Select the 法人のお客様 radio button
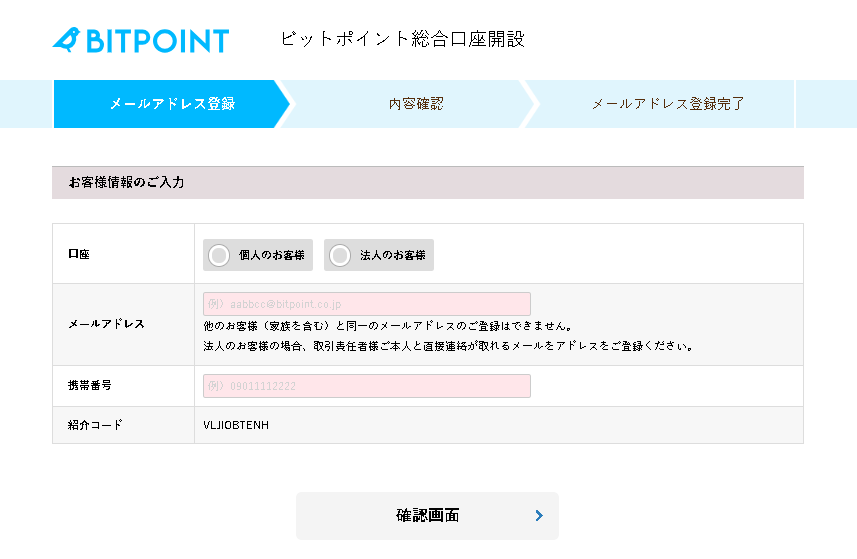The height and width of the screenshot is (559, 857). (340, 255)
